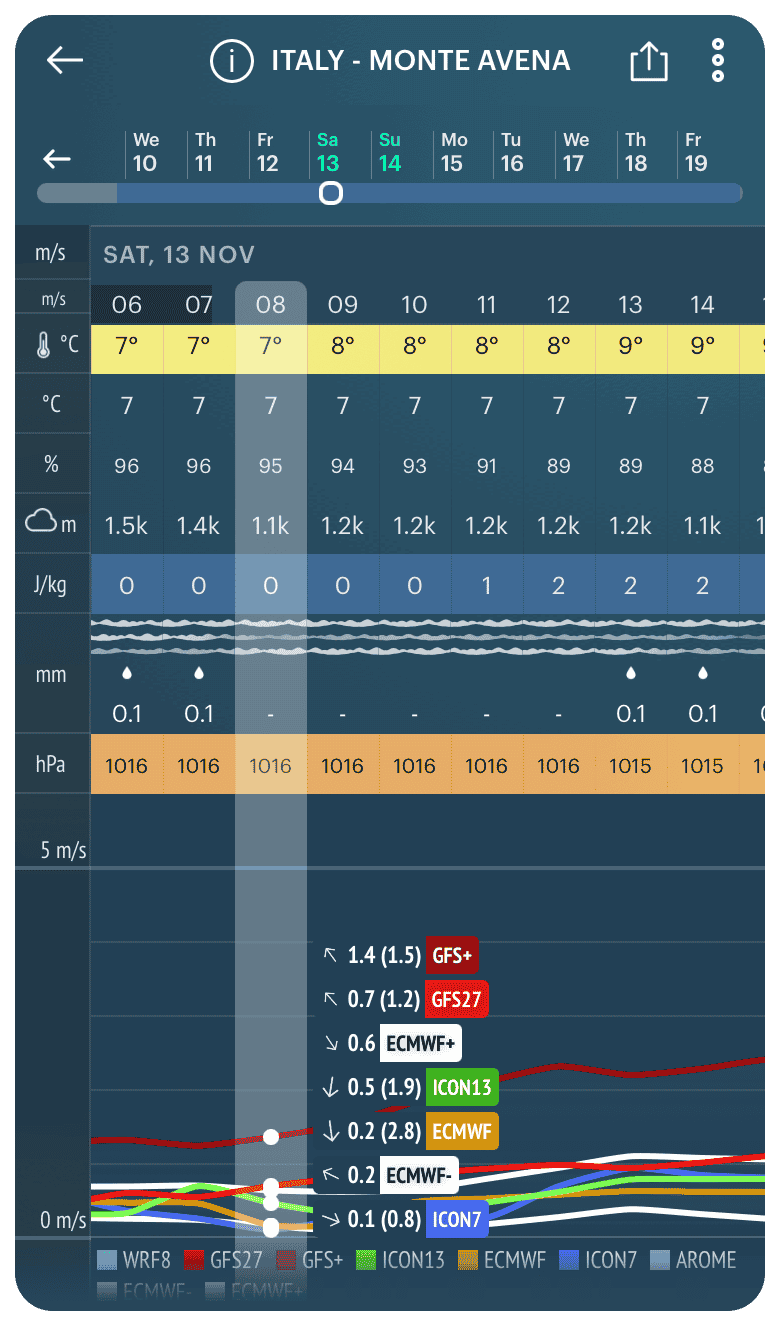Open the three-dot options menu
This screenshot has height=1326, width=780.
[x=717, y=61]
